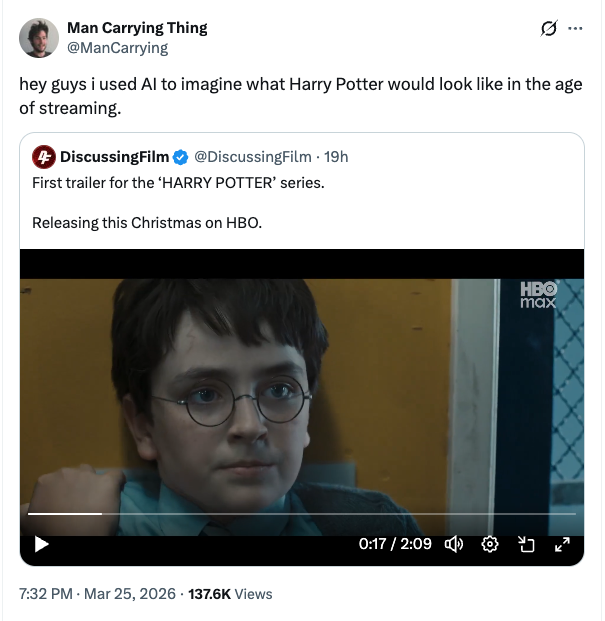Click the DiscussingFilm logo avatar
The image size is (605, 621).
(x=44, y=157)
